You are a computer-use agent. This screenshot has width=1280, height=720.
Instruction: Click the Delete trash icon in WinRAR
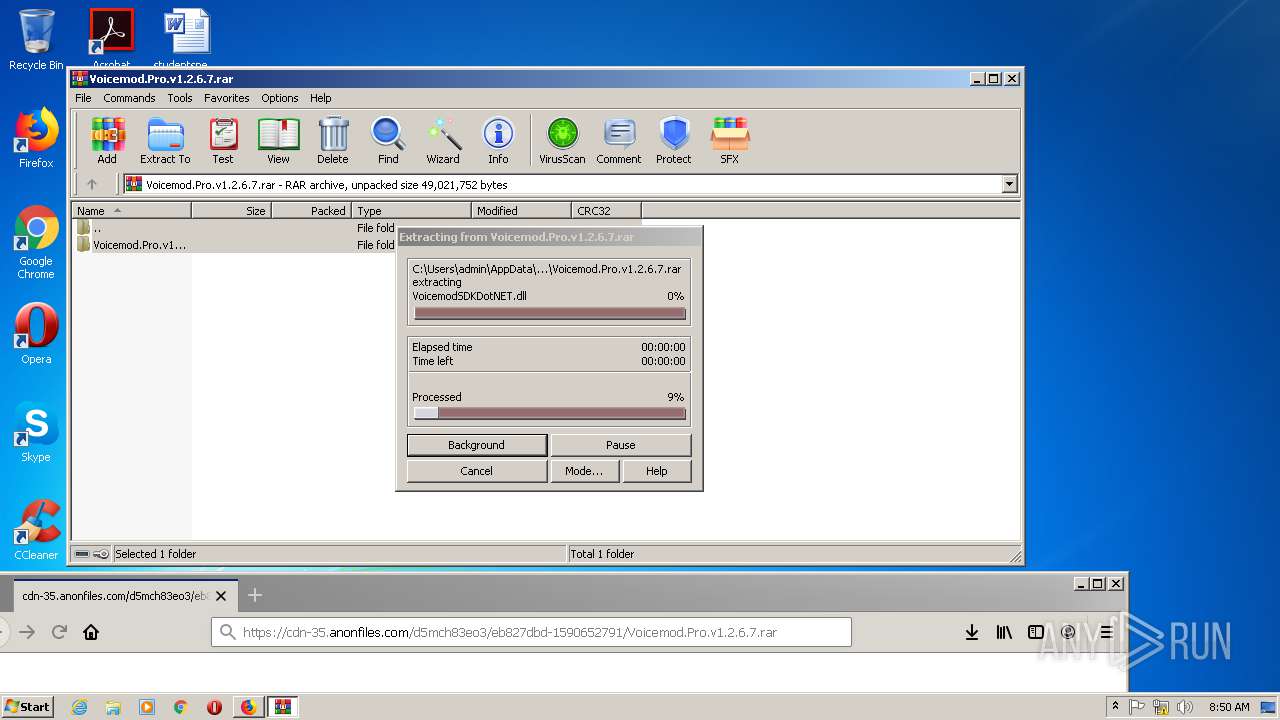pos(333,141)
